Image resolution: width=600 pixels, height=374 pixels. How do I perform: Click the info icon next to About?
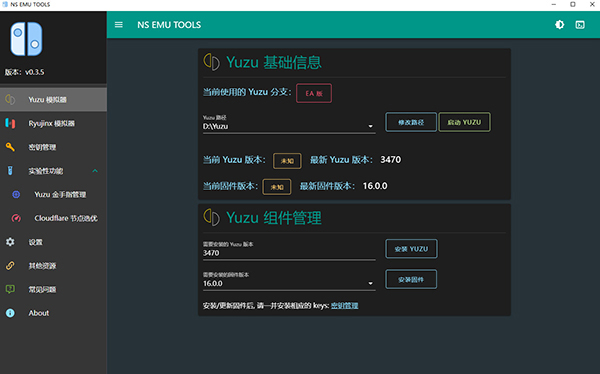click(10, 313)
